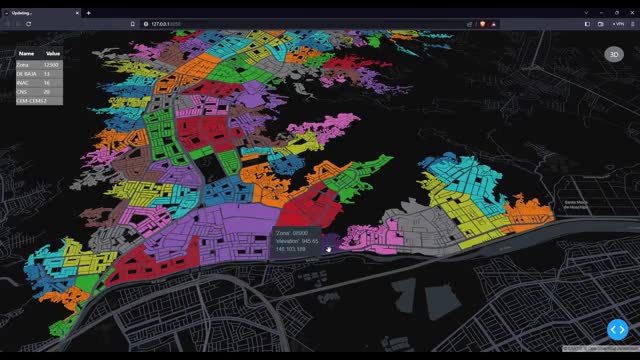This screenshot has width=640, height=360.
Task: Close the 'Updating...' tab
Action: 77,13
